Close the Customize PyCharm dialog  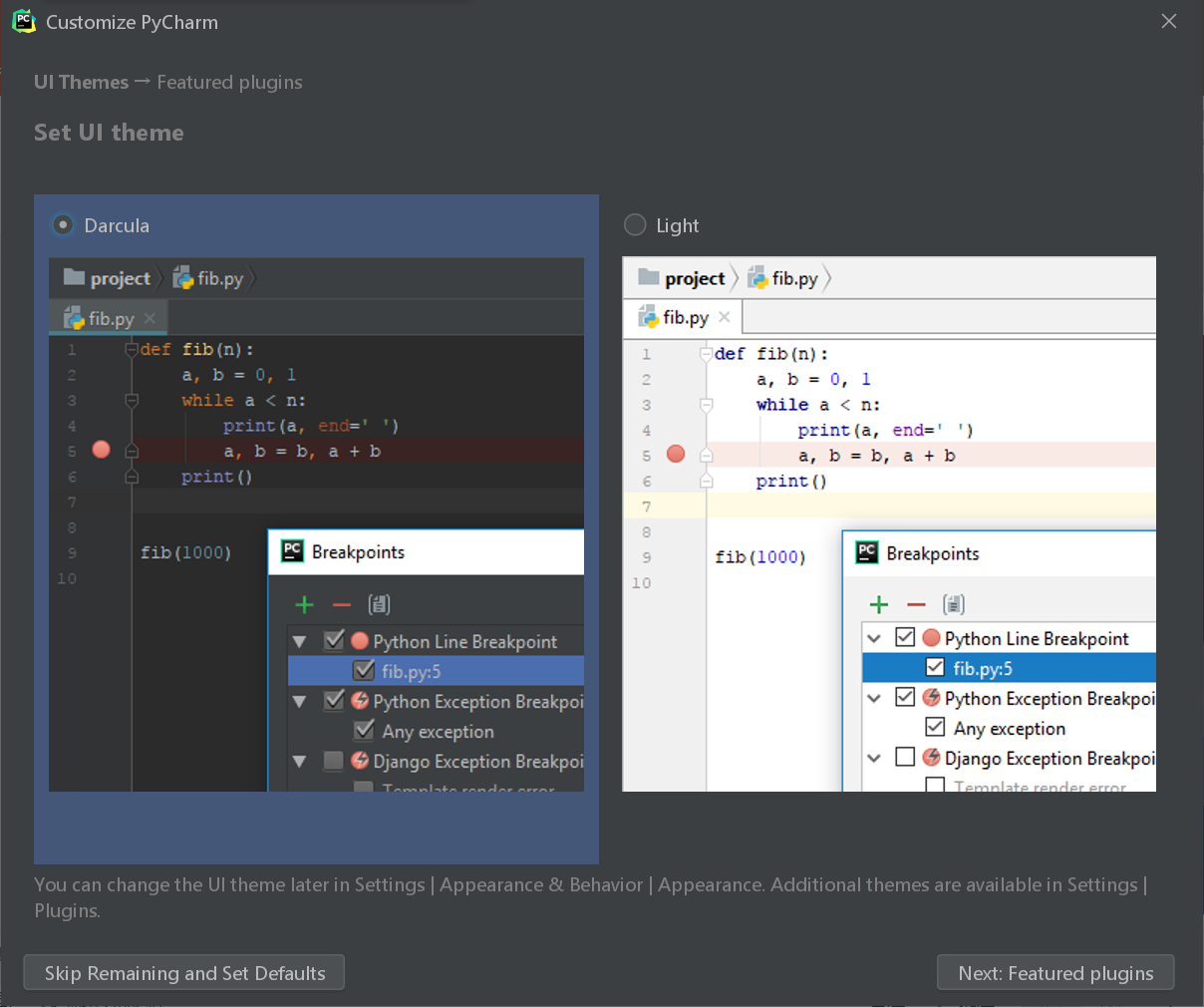point(1169,21)
